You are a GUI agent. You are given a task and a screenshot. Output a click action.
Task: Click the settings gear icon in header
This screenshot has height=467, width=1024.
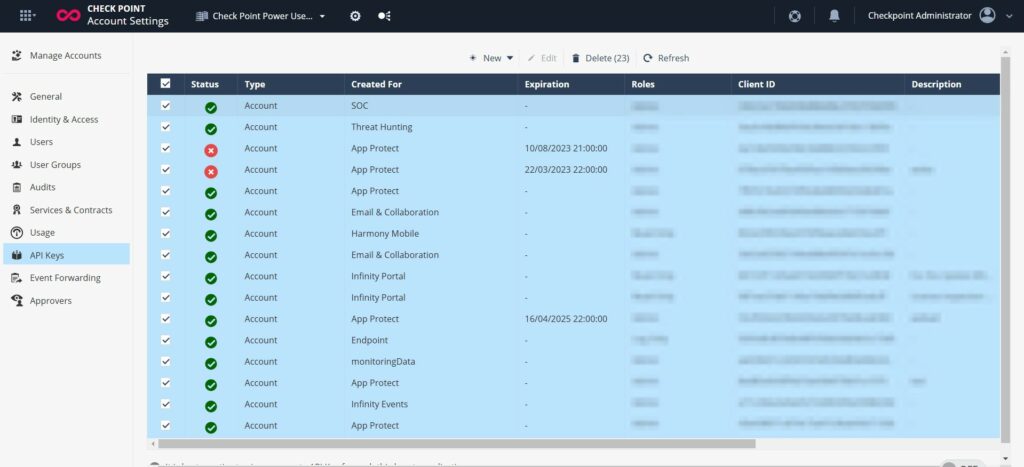pyautogui.click(x=355, y=16)
